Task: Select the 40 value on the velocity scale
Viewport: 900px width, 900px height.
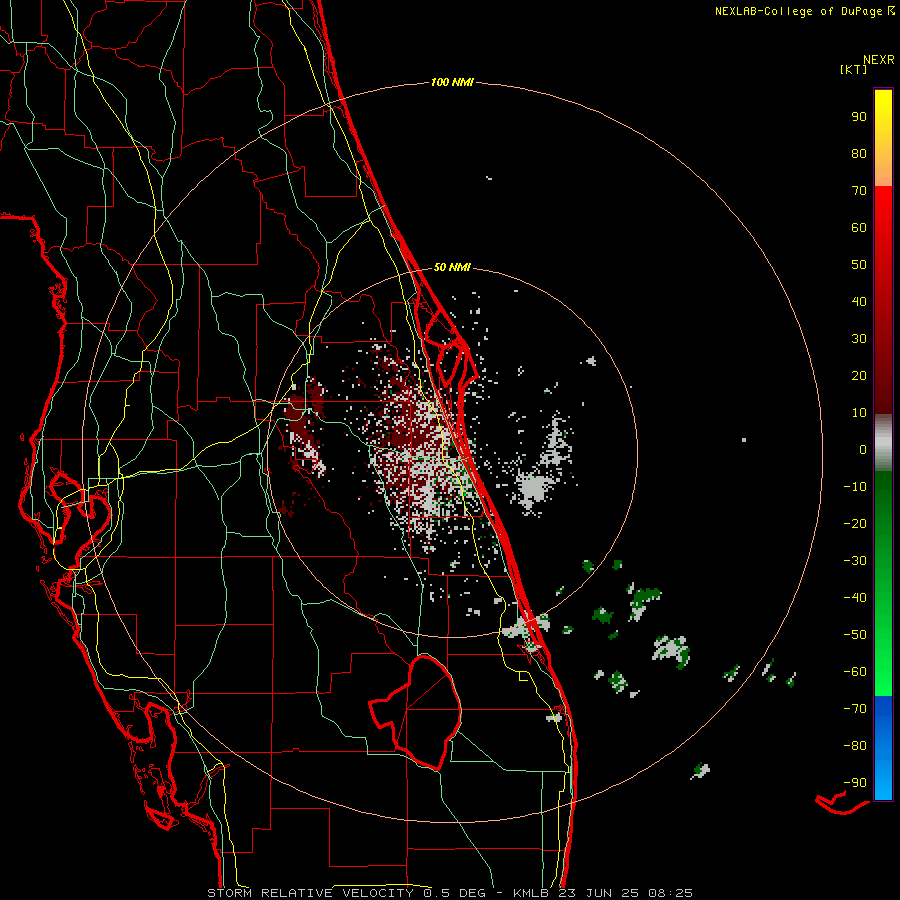Action: pyautogui.click(x=859, y=302)
